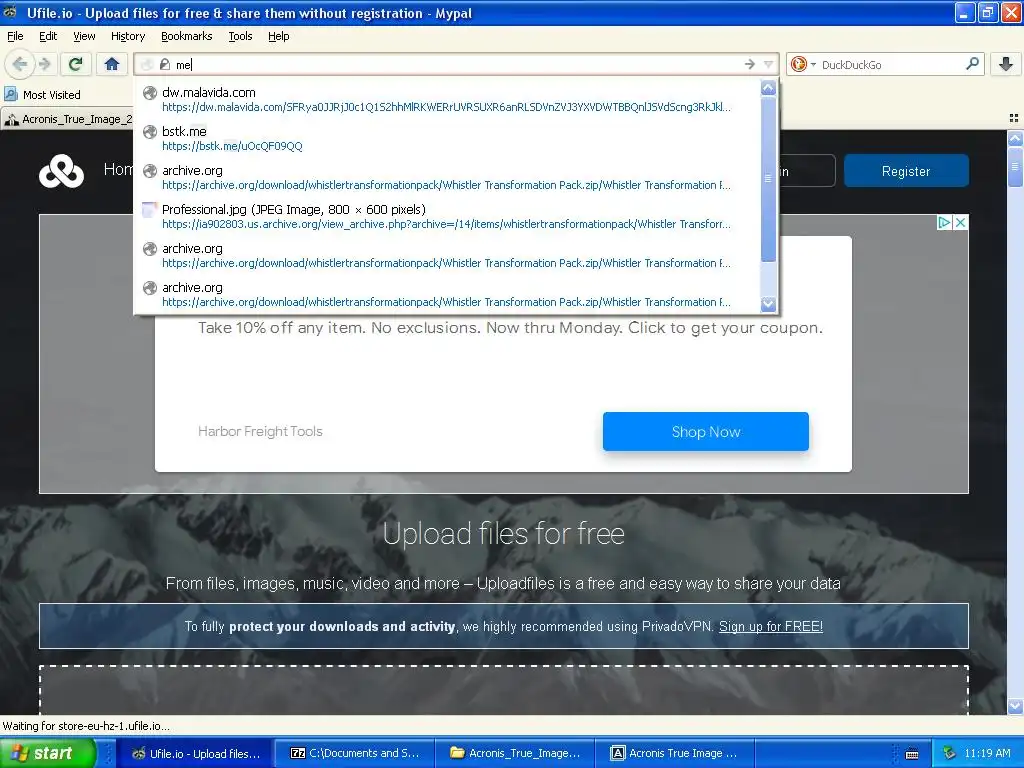The height and width of the screenshot is (768, 1024).
Task: Close the advertisement with X icon
Action: tap(960, 223)
